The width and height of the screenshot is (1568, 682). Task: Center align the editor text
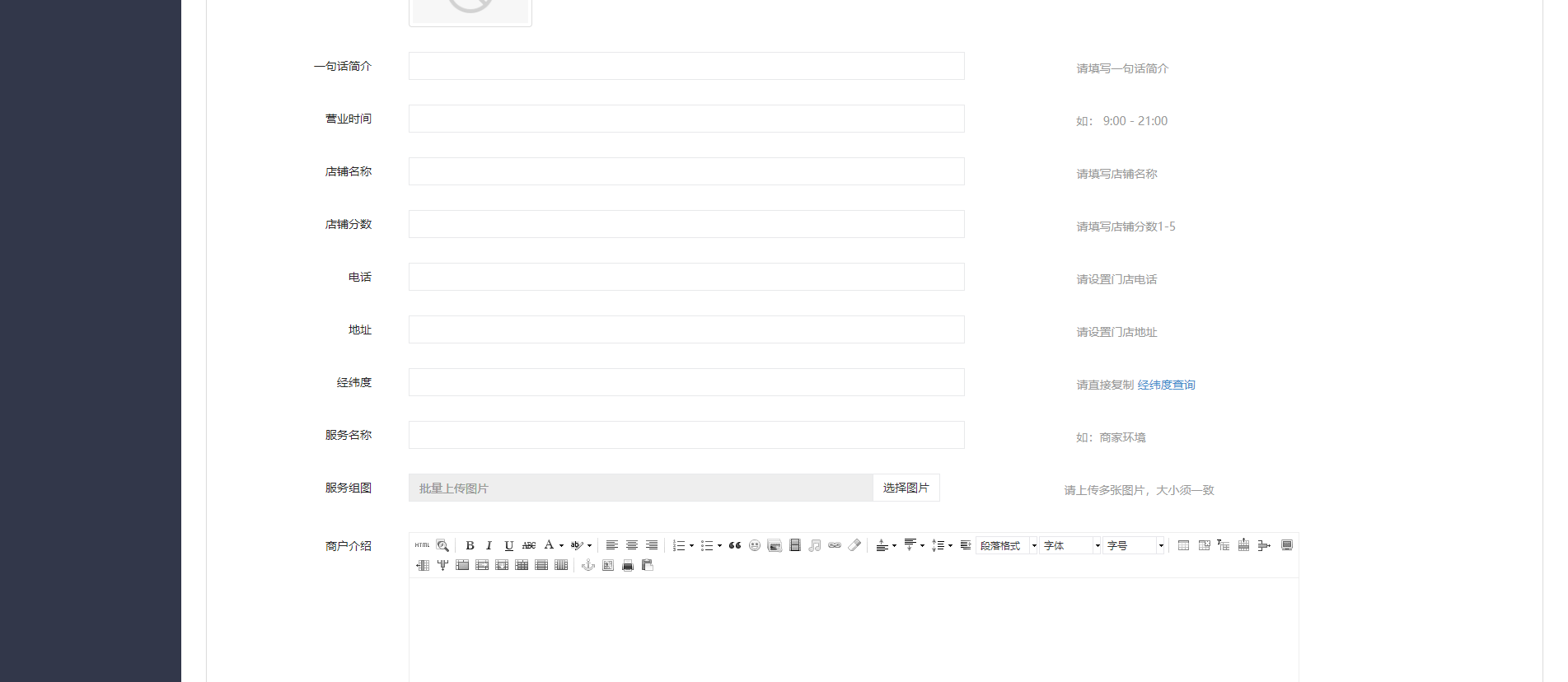(632, 545)
